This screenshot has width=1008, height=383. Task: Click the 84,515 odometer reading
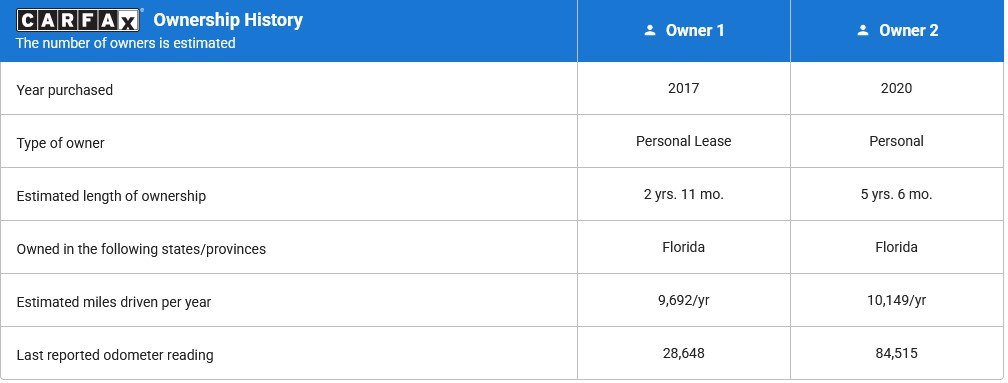[896, 353]
